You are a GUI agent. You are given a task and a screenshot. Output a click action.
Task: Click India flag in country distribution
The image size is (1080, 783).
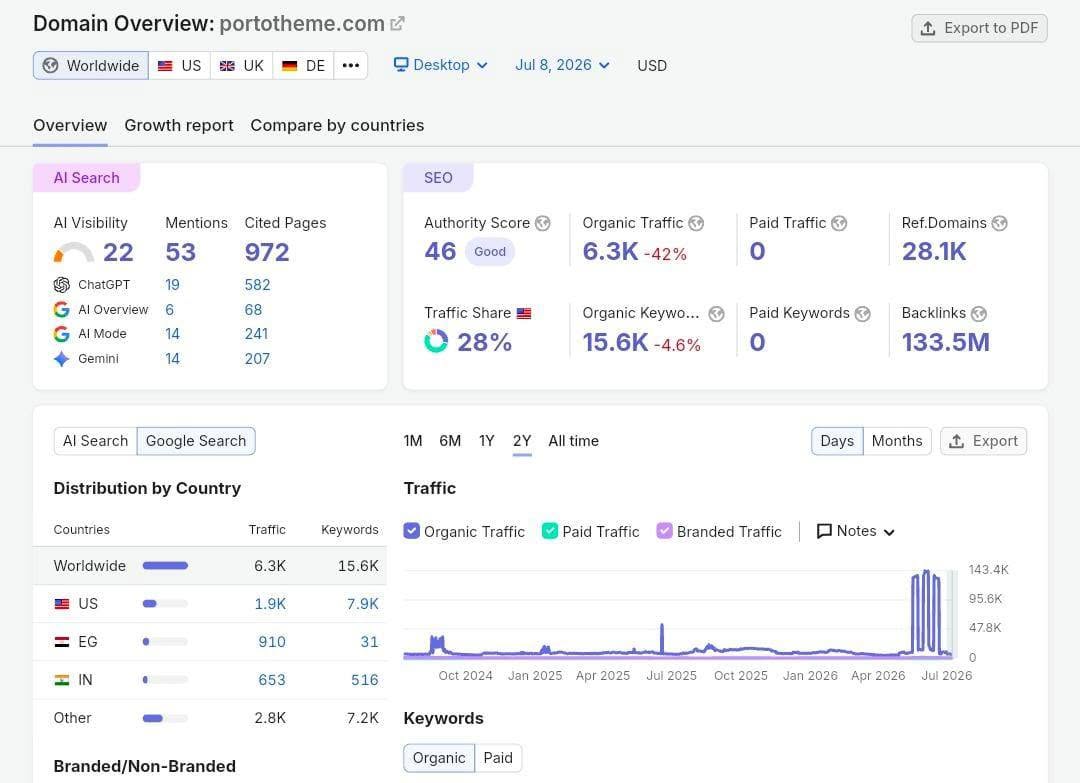[62, 680]
